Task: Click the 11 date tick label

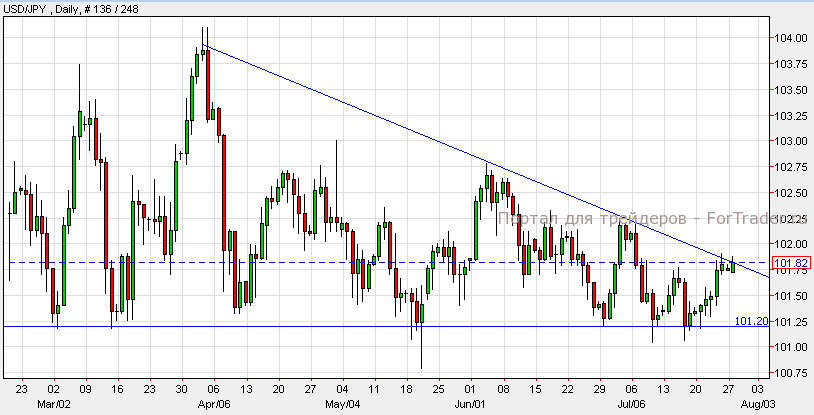Action: click(x=374, y=390)
